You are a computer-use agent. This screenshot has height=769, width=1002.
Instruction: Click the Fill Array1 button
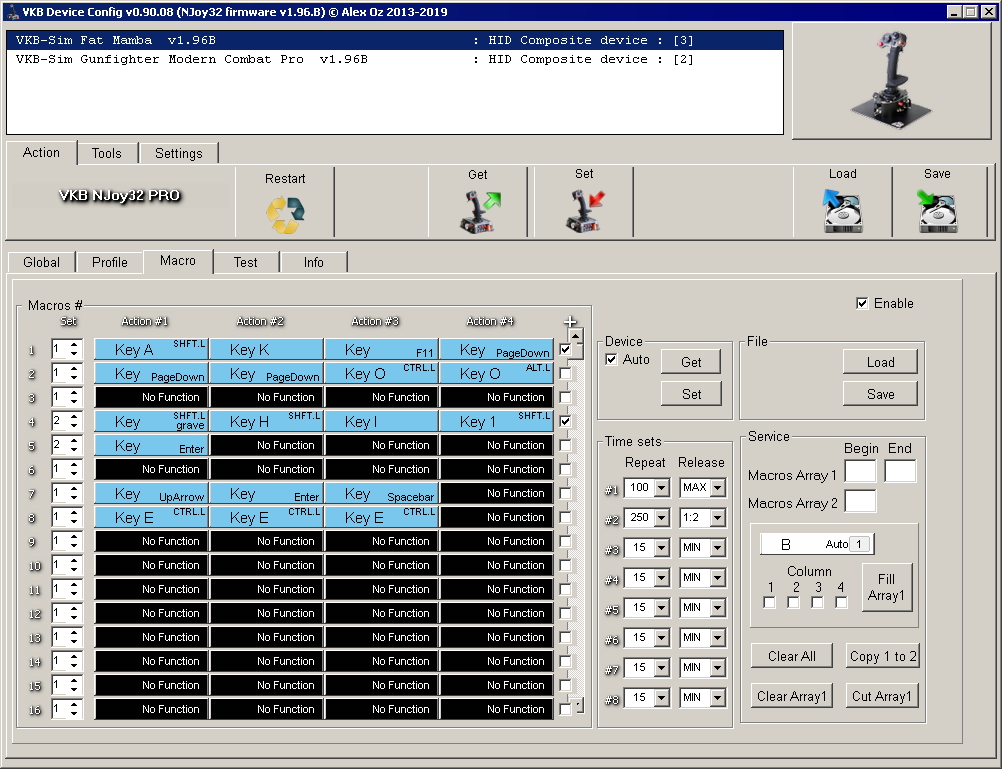pyautogui.click(x=886, y=587)
